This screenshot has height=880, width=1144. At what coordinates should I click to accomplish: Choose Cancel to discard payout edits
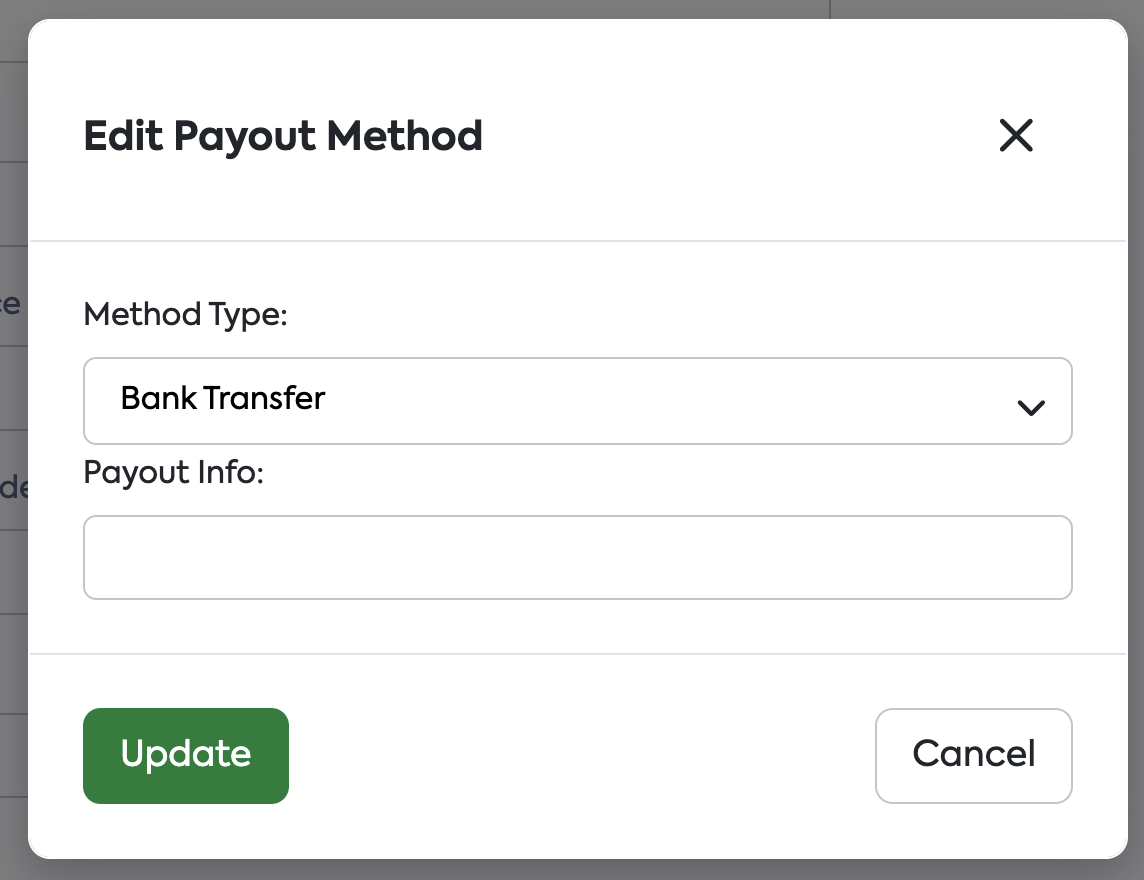pos(973,755)
